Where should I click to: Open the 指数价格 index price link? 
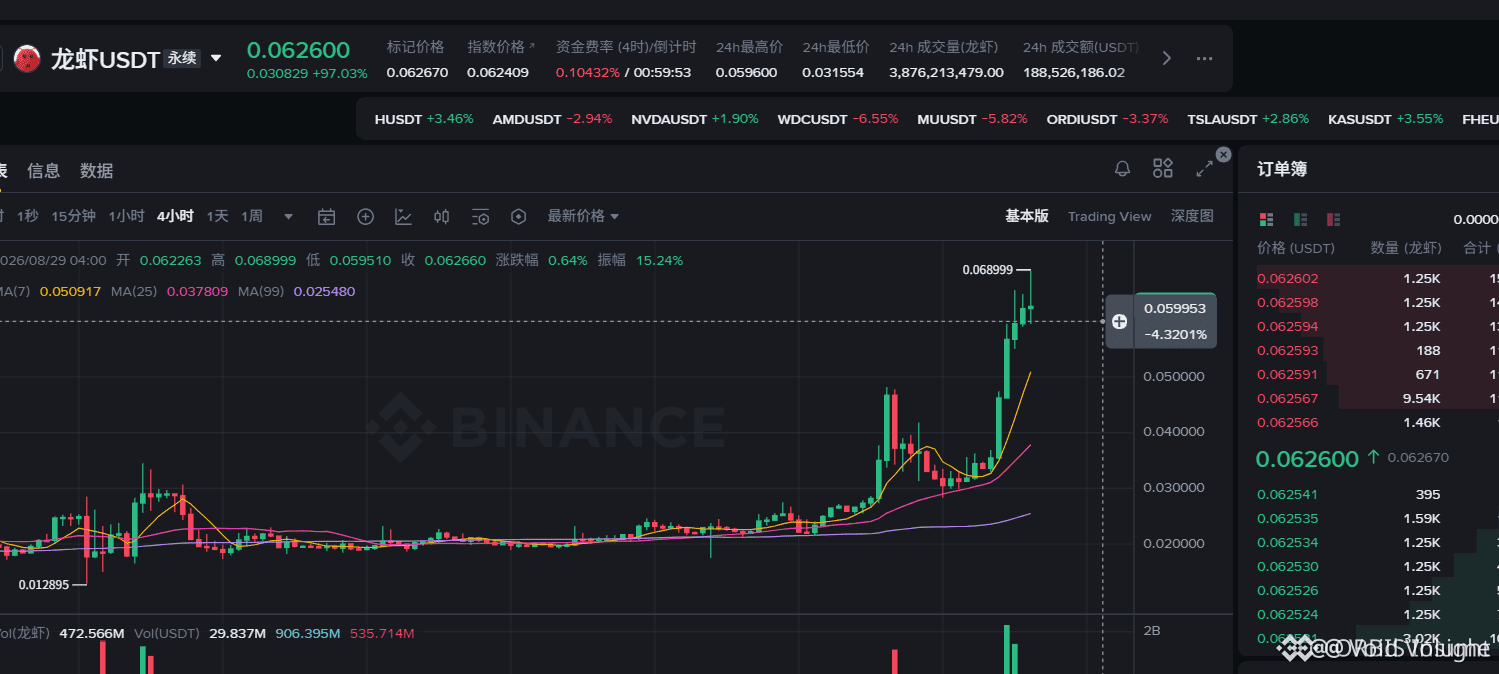pos(501,47)
